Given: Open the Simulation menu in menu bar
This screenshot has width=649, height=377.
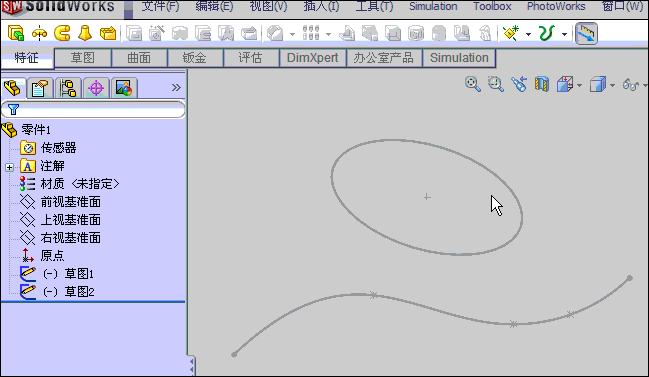Looking at the screenshot, I should point(433,7).
